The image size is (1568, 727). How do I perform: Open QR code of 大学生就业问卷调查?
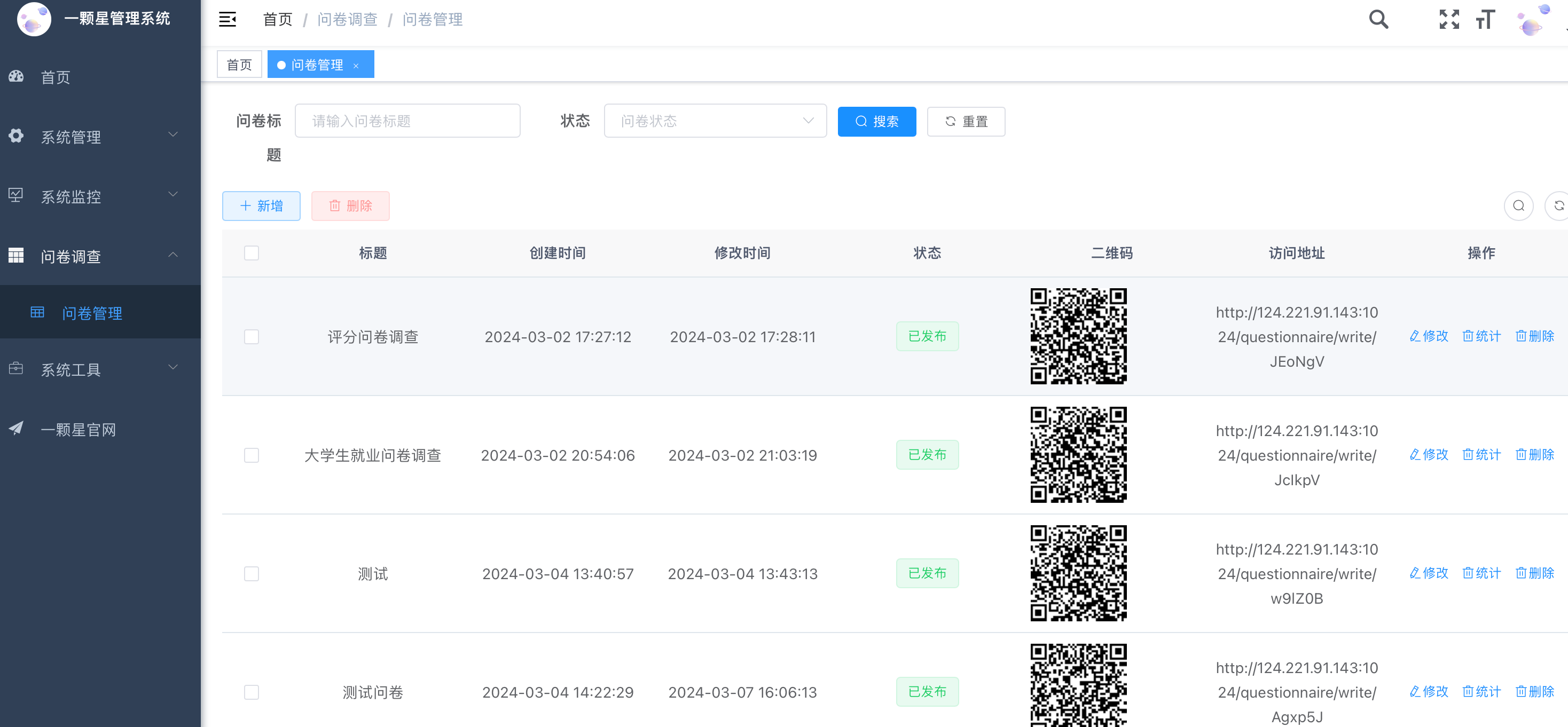coord(1078,455)
